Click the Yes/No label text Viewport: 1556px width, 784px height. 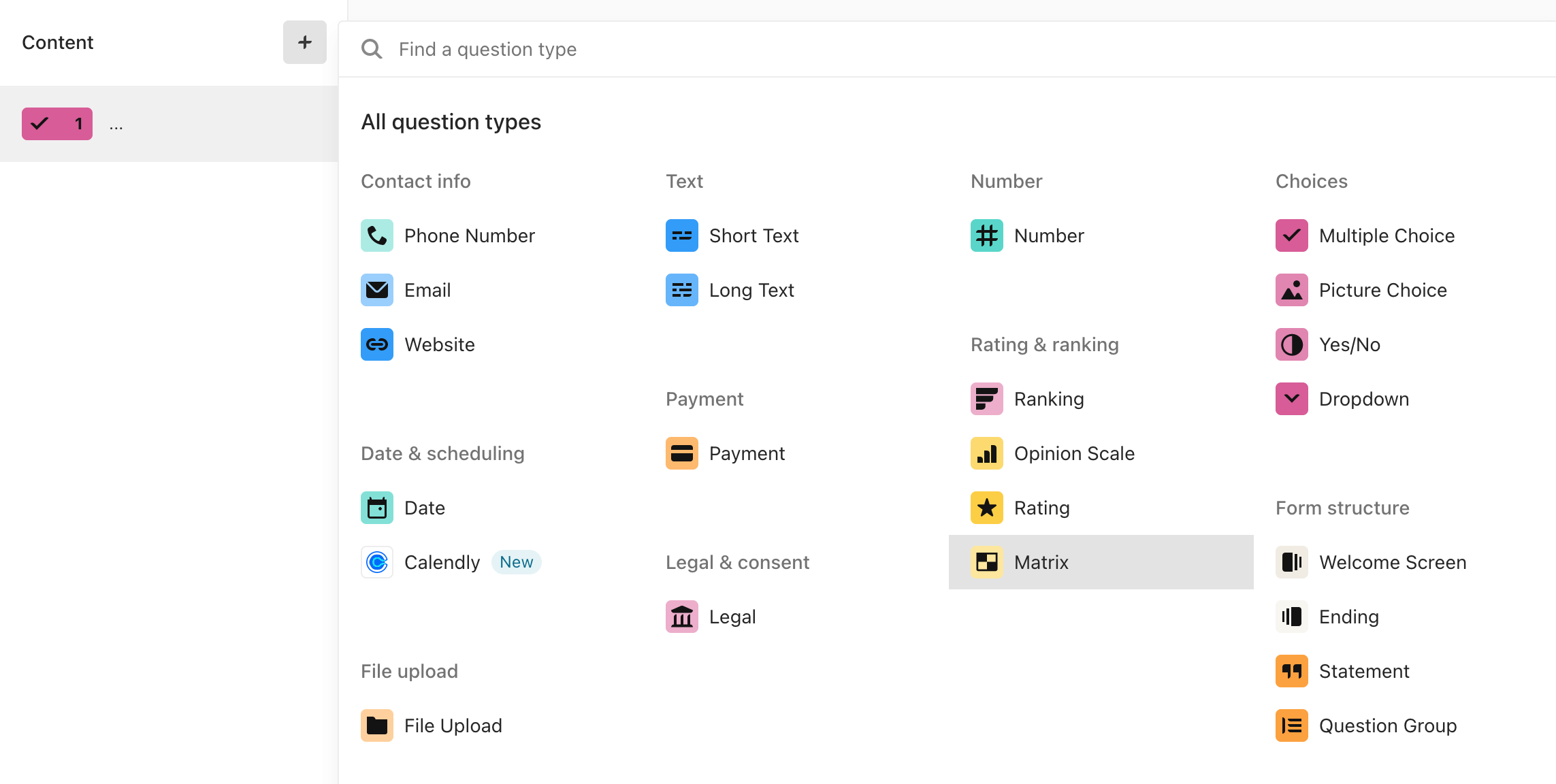click(1350, 344)
